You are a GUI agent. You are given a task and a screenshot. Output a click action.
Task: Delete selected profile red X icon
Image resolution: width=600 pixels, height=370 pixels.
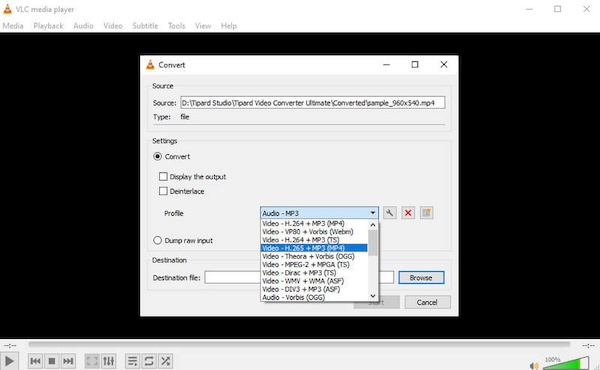[x=408, y=213]
